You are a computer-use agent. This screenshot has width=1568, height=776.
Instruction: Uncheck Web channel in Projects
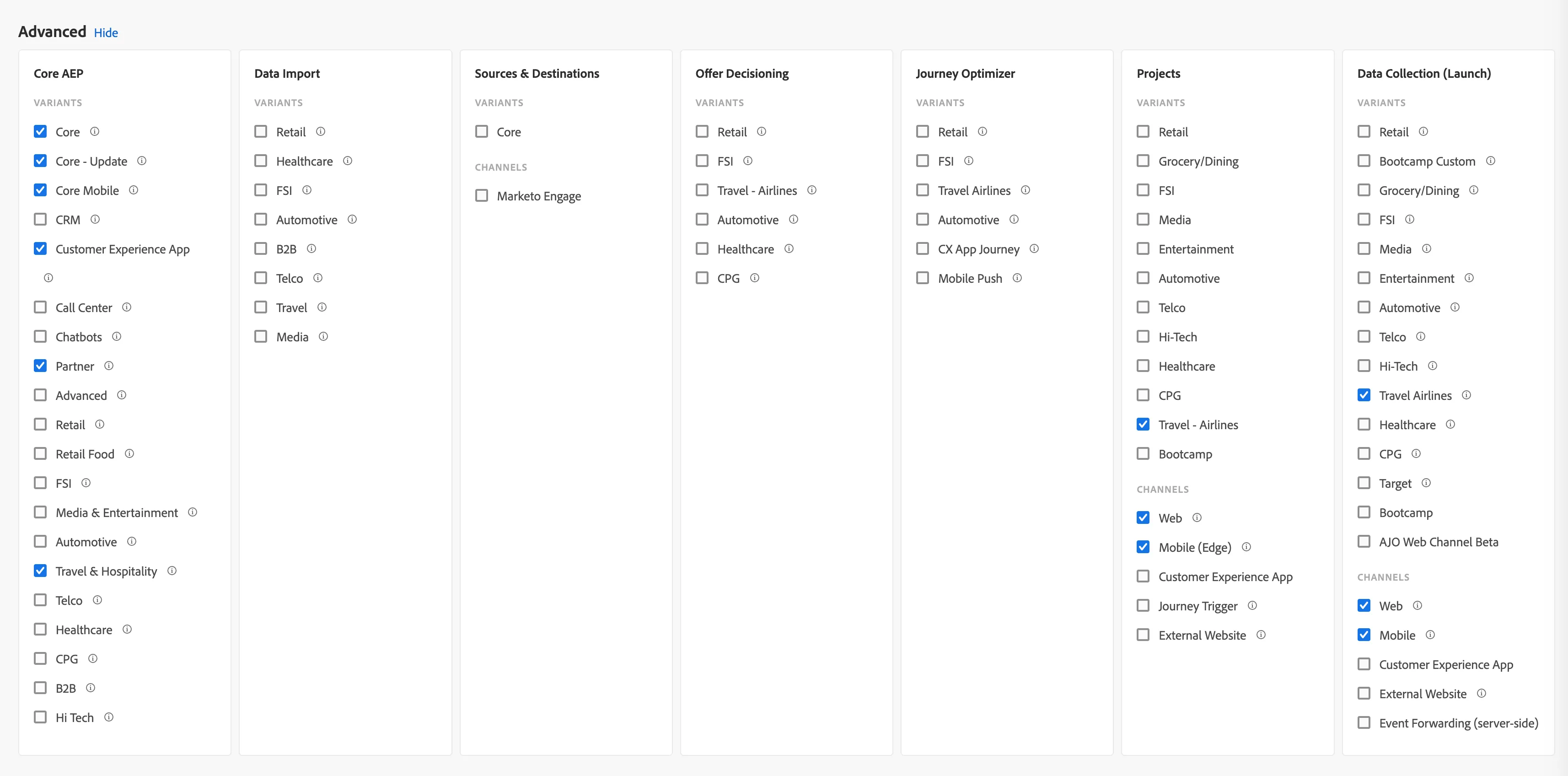click(x=1143, y=518)
